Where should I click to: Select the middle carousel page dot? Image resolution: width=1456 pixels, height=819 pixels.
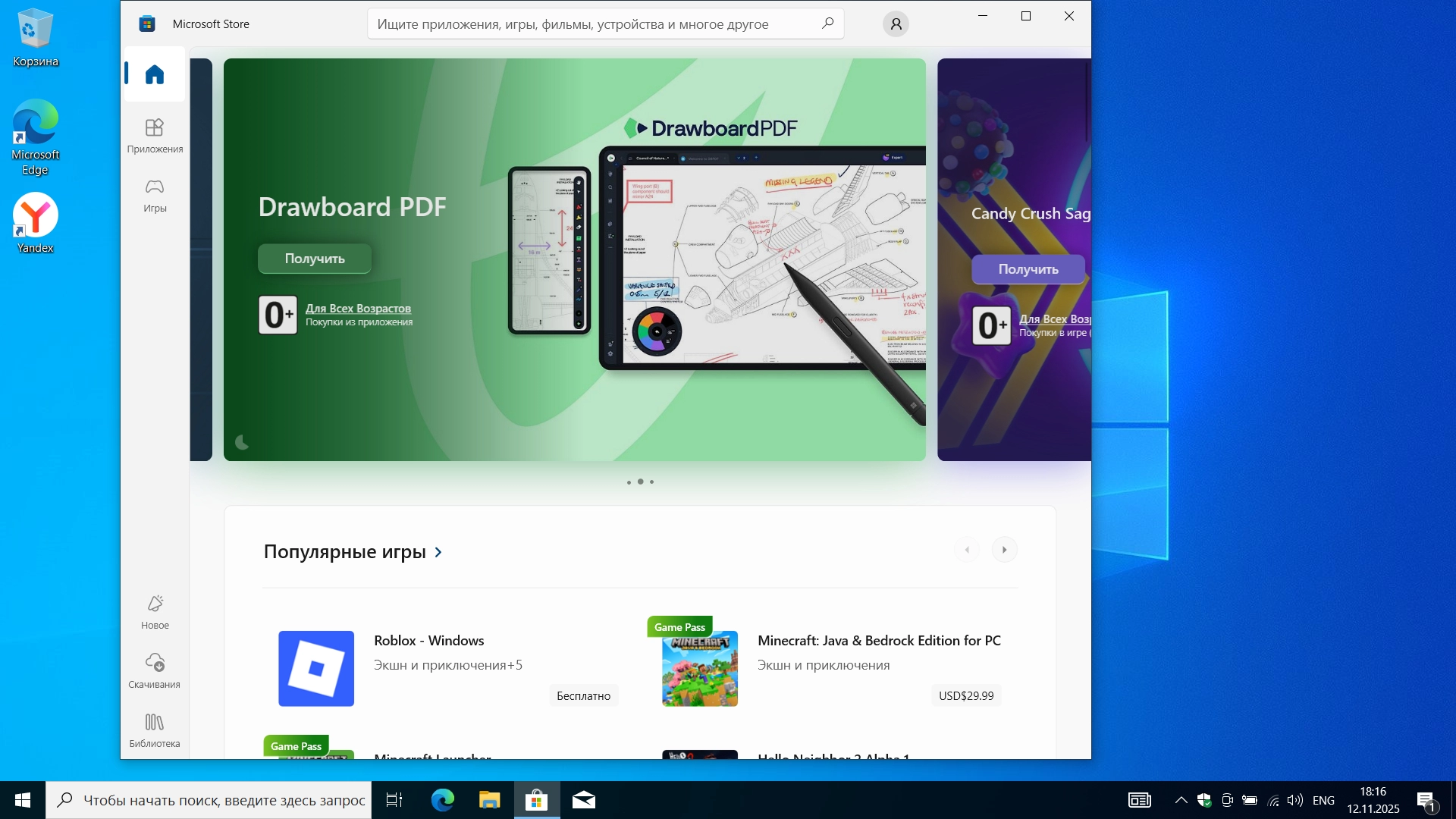(x=641, y=482)
